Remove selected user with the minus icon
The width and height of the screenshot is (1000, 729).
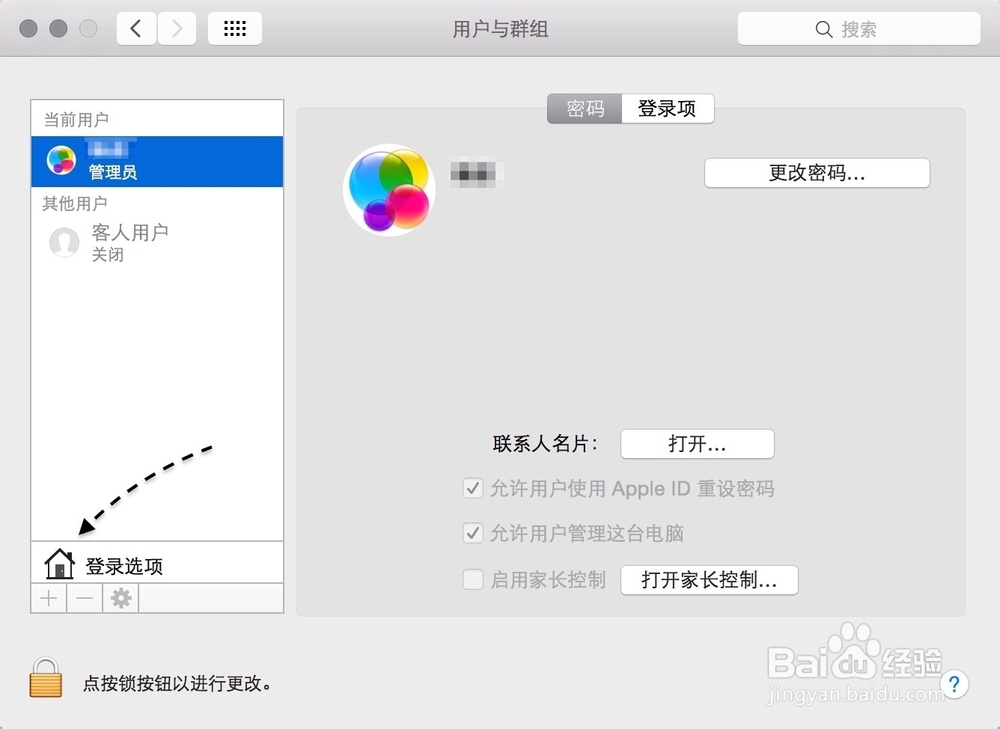(84, 598)
